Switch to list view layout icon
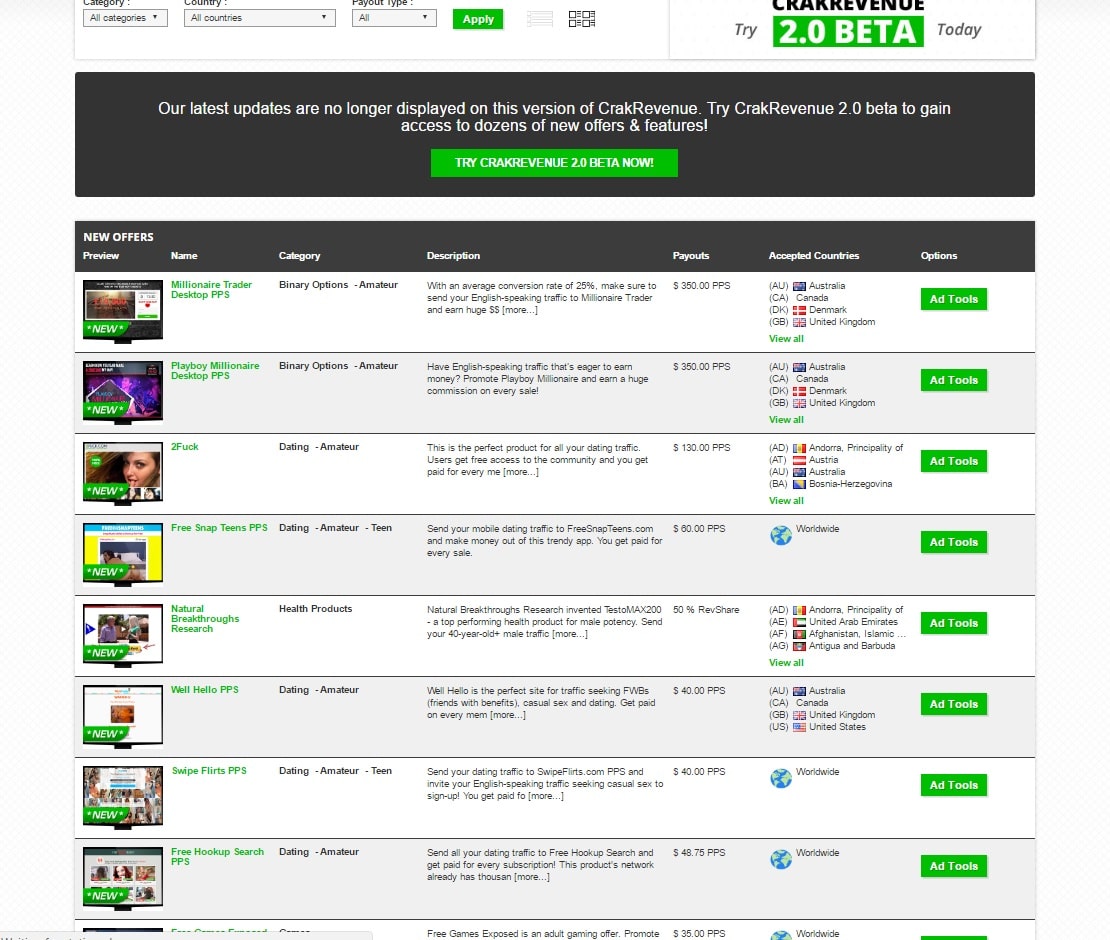Image resolution: width=1110 pixels, height=940 pixels. click(539, 18)
